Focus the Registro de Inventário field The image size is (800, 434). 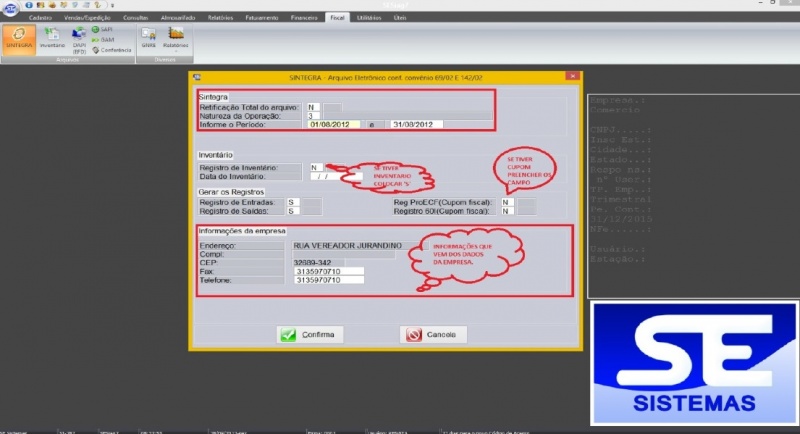[x=315, y=167]
